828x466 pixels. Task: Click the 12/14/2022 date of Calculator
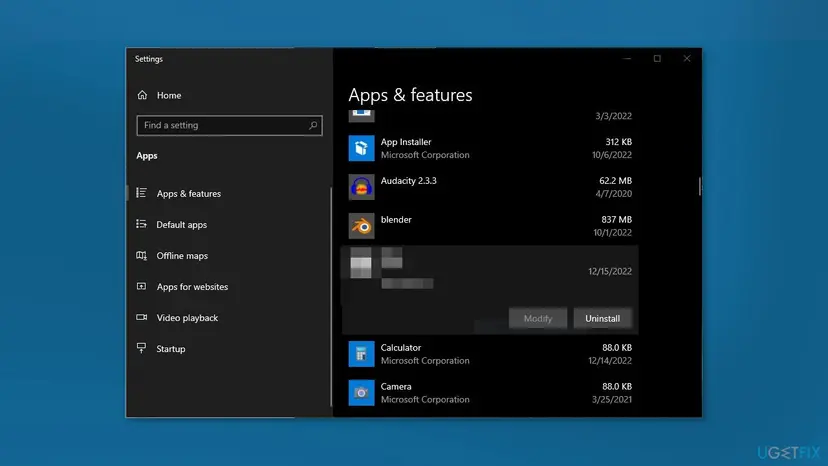[x=610, y=360]
